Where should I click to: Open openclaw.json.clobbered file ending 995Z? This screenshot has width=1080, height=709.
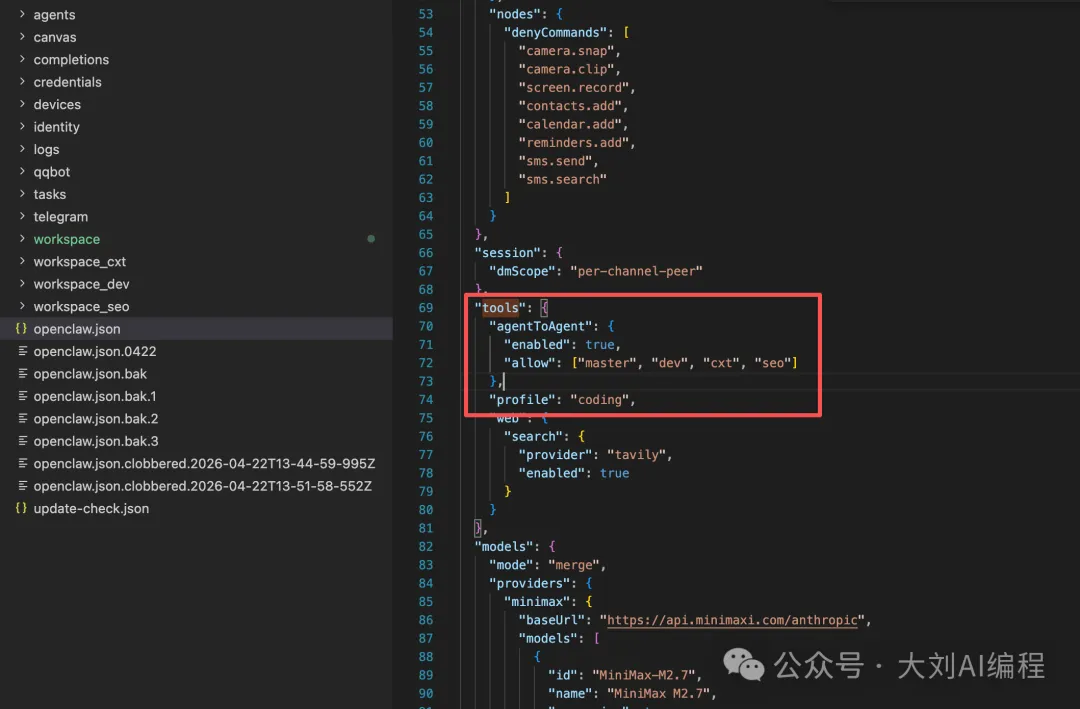(x=203, y=464)
